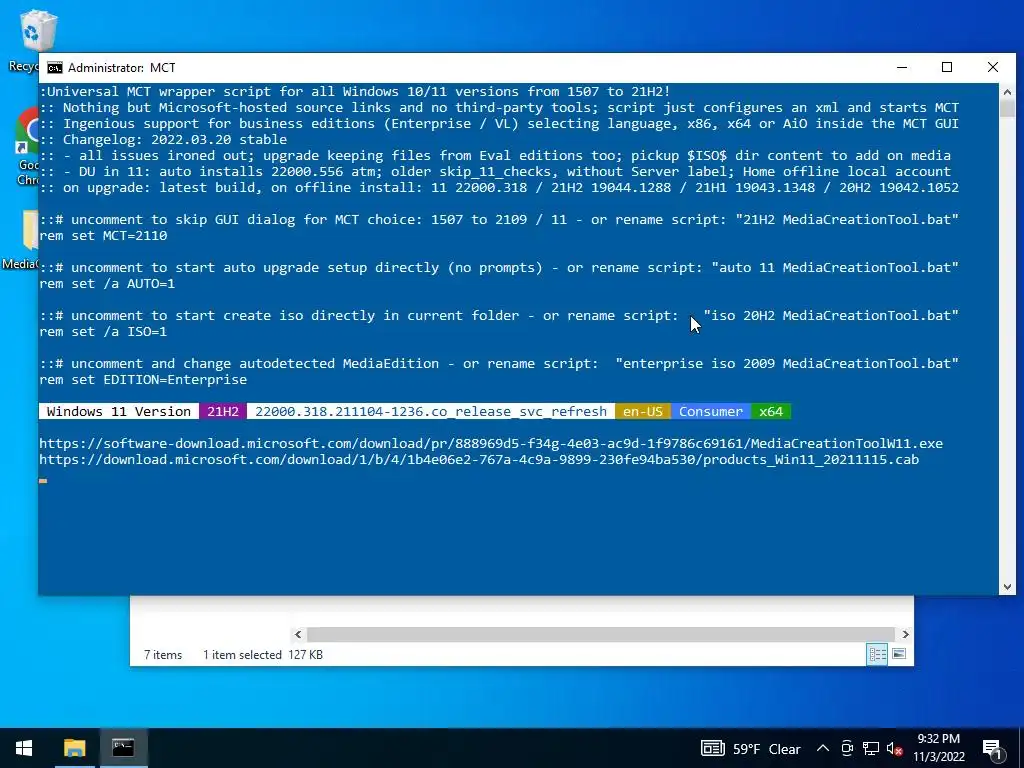1024x768 pixels.
Task: Click the 'Changelog: 2022.03.20 stable' line
Action: coord(163,140)
